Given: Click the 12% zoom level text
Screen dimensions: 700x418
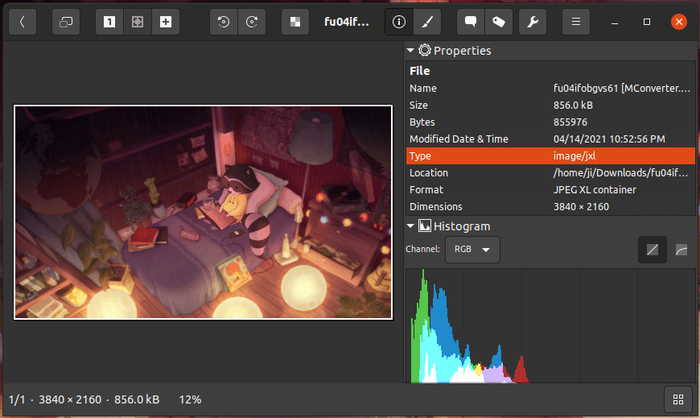Looking at the screenshot, I should point(190,400).
